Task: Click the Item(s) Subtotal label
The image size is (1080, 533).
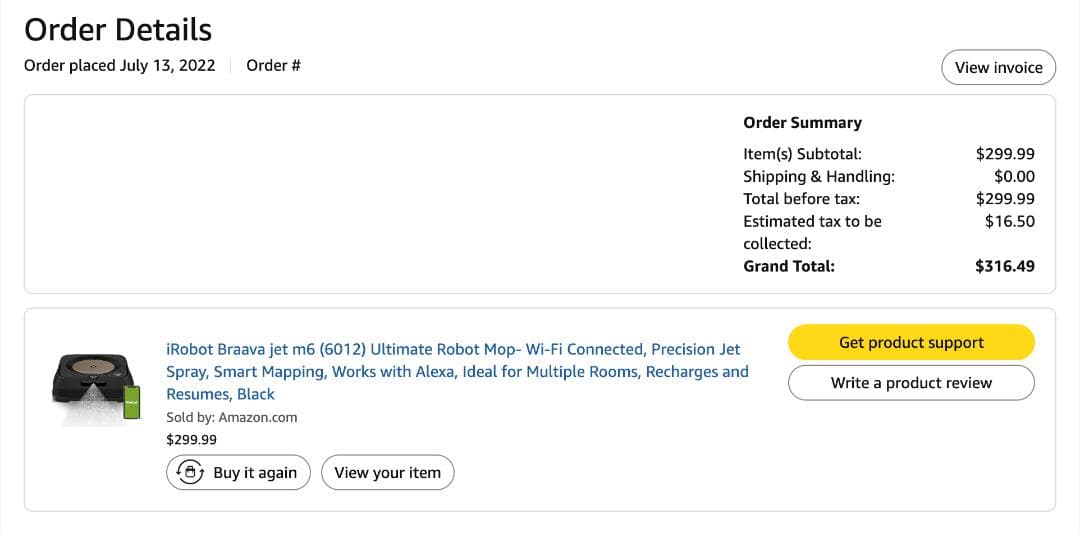Action: (x=802, y=154)
